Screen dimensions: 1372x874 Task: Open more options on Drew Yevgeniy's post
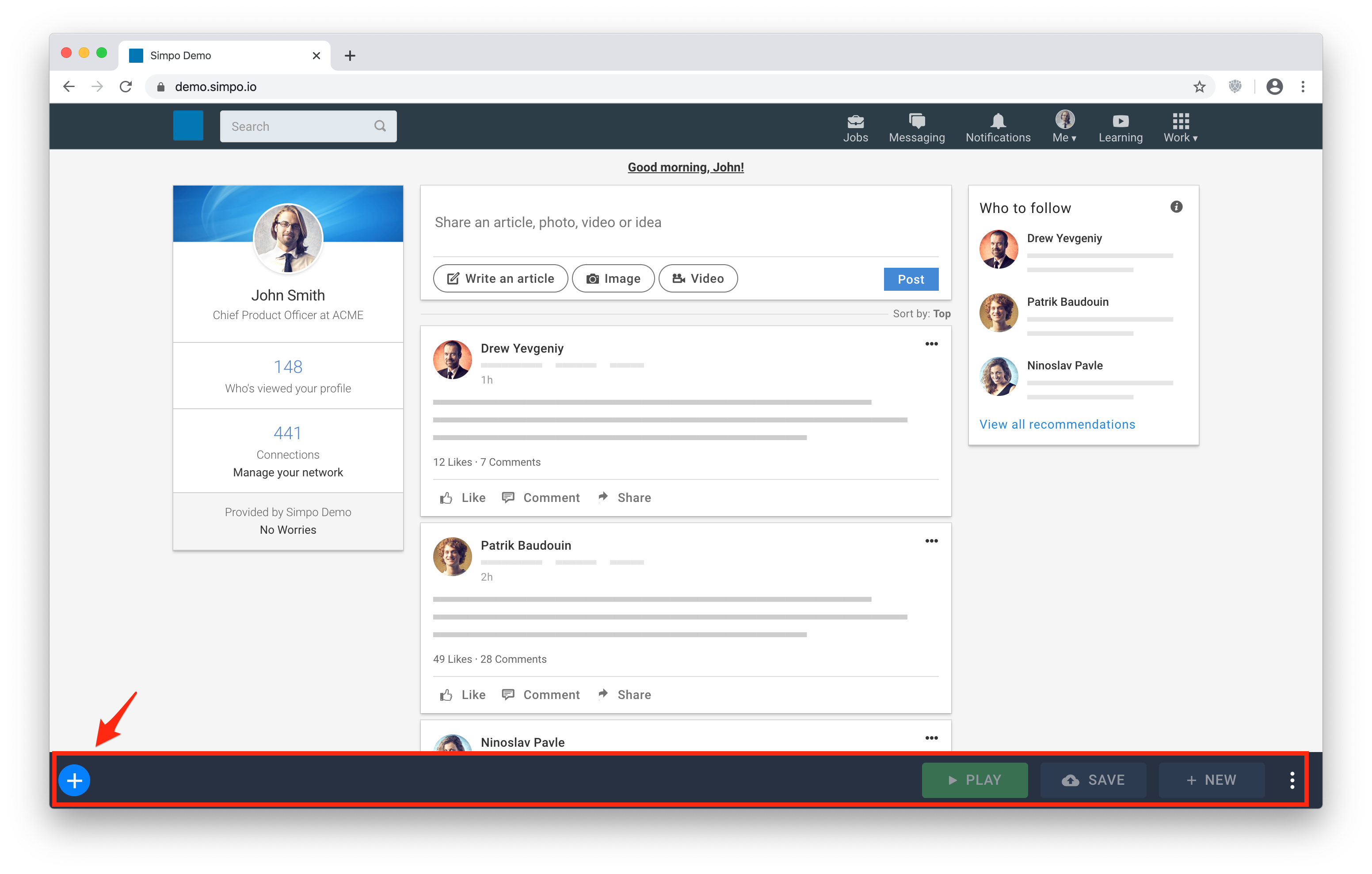[931, 344]
